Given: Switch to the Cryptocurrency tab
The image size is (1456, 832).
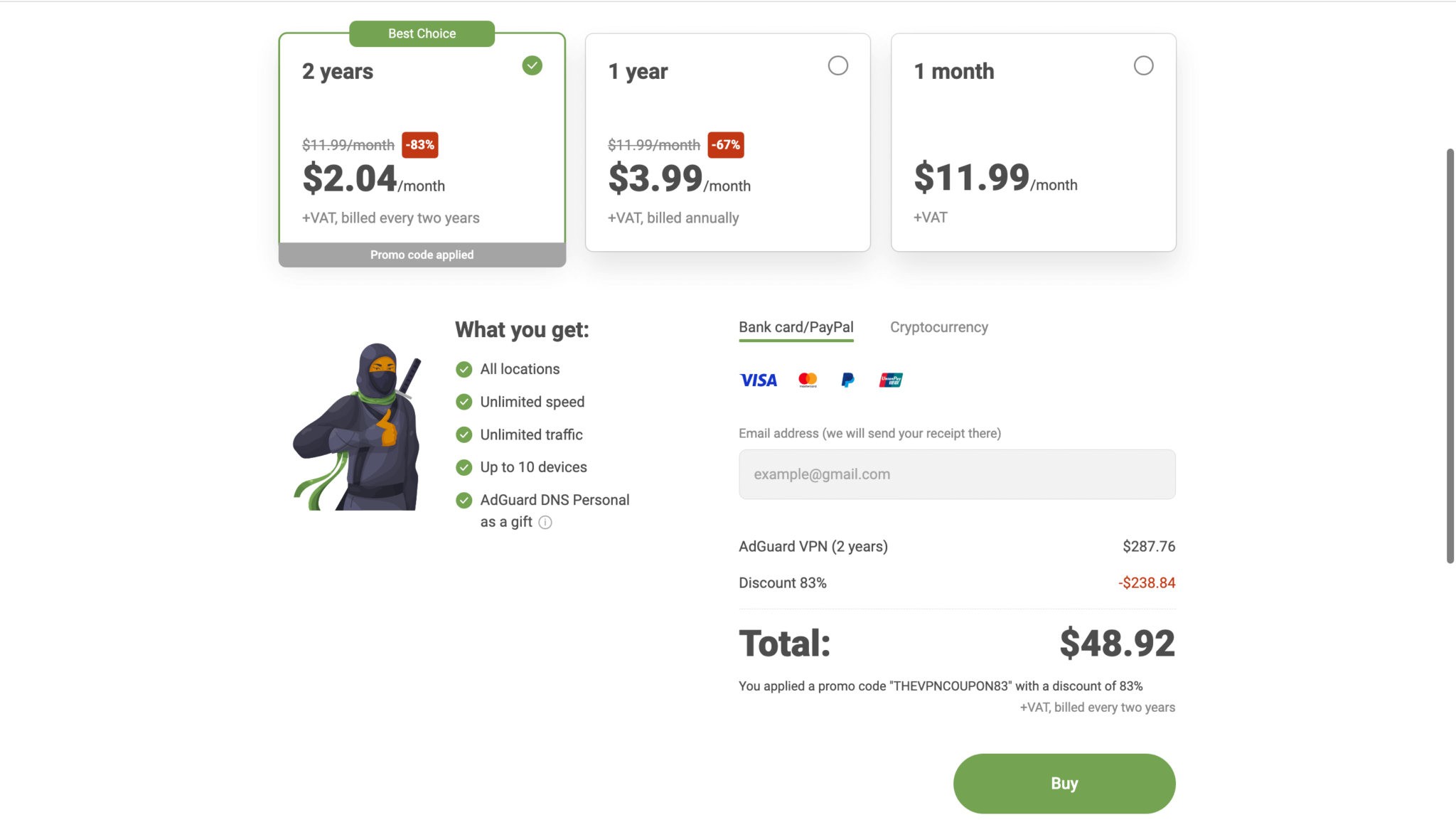Looking at the screenshot, I should coord(939,327).
